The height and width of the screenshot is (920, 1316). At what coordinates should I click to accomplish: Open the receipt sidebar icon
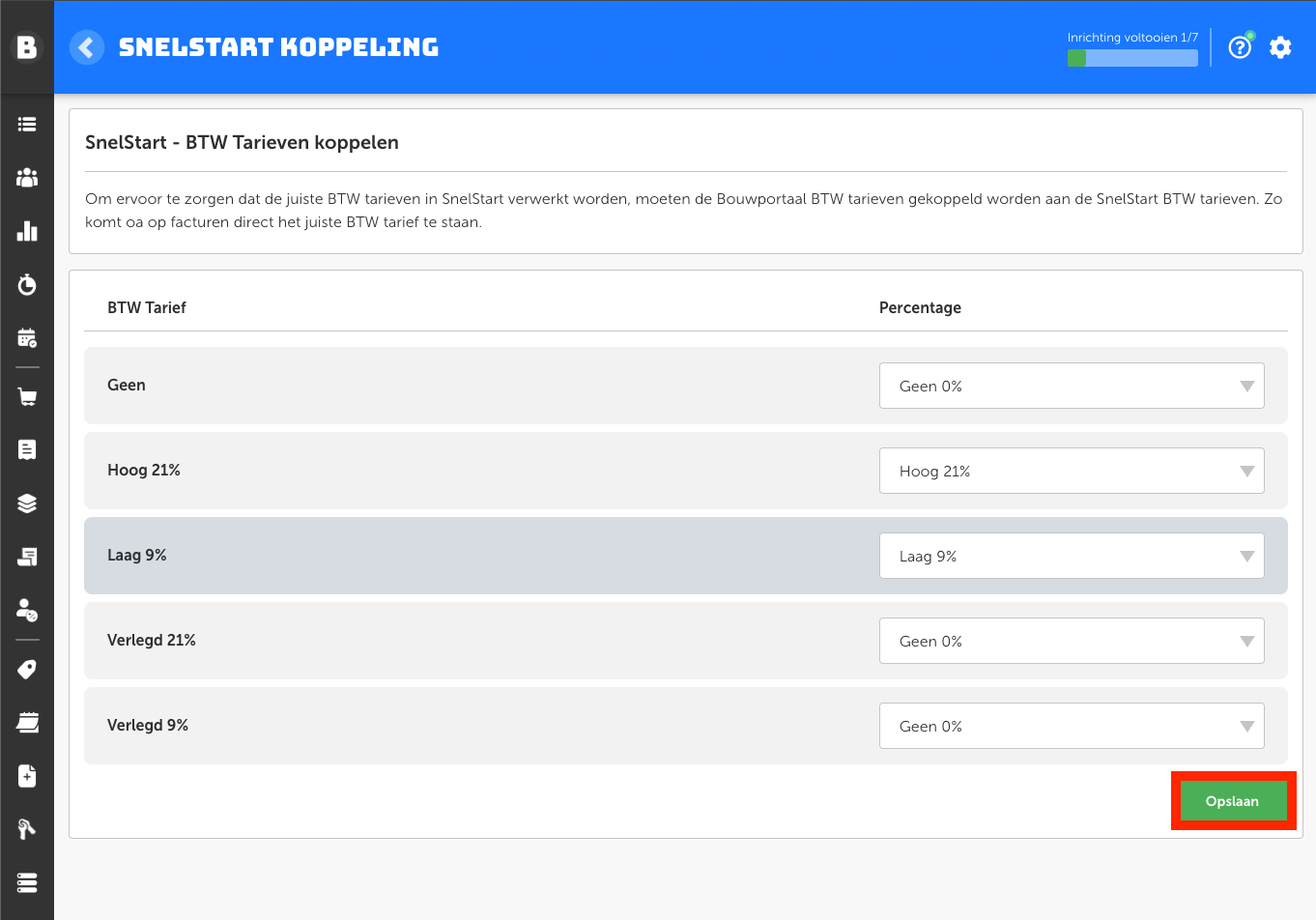(x=27, y=449)
